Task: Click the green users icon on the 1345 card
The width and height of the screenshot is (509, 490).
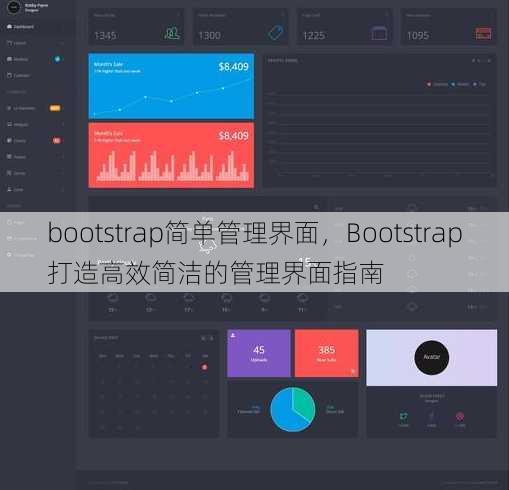Action: point(172,33)
